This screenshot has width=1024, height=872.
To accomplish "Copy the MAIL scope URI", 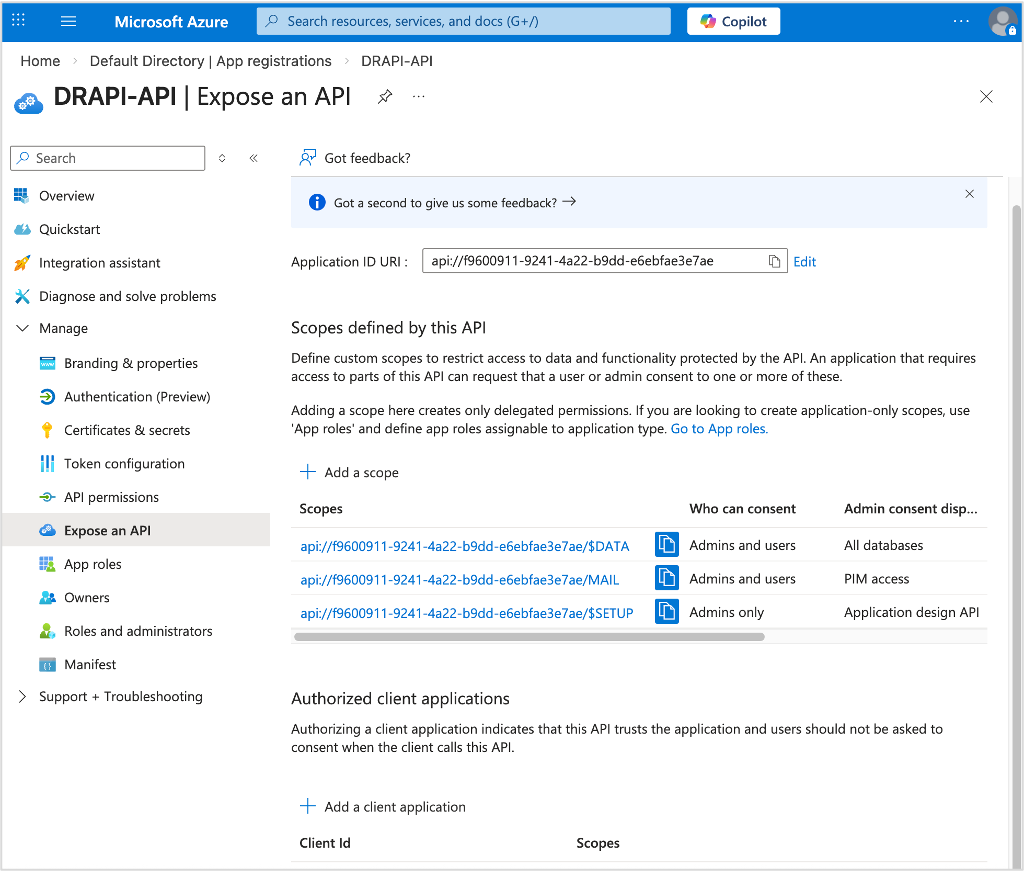I will pos(666,578).
